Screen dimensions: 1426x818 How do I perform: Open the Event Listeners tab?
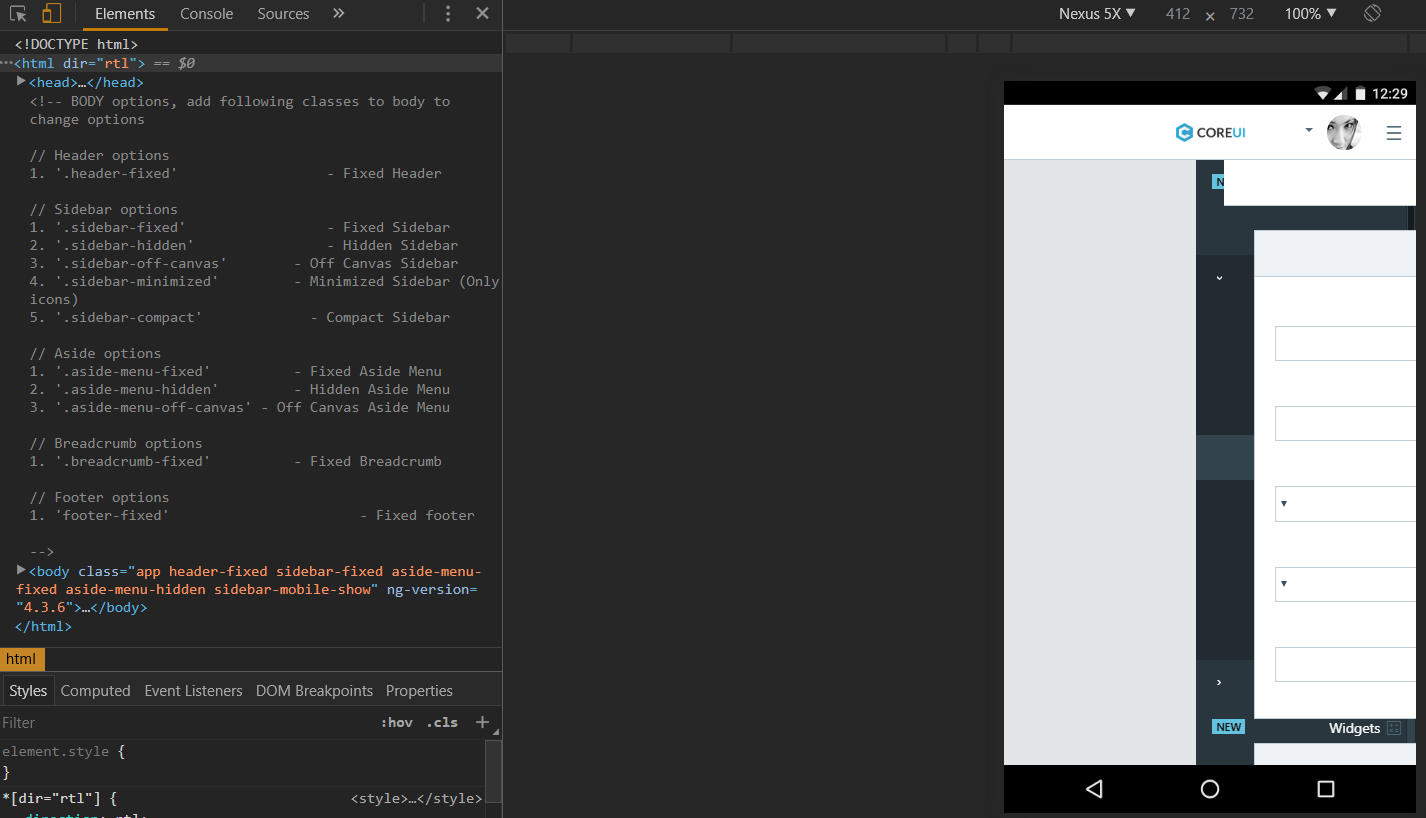click(193, 691)
